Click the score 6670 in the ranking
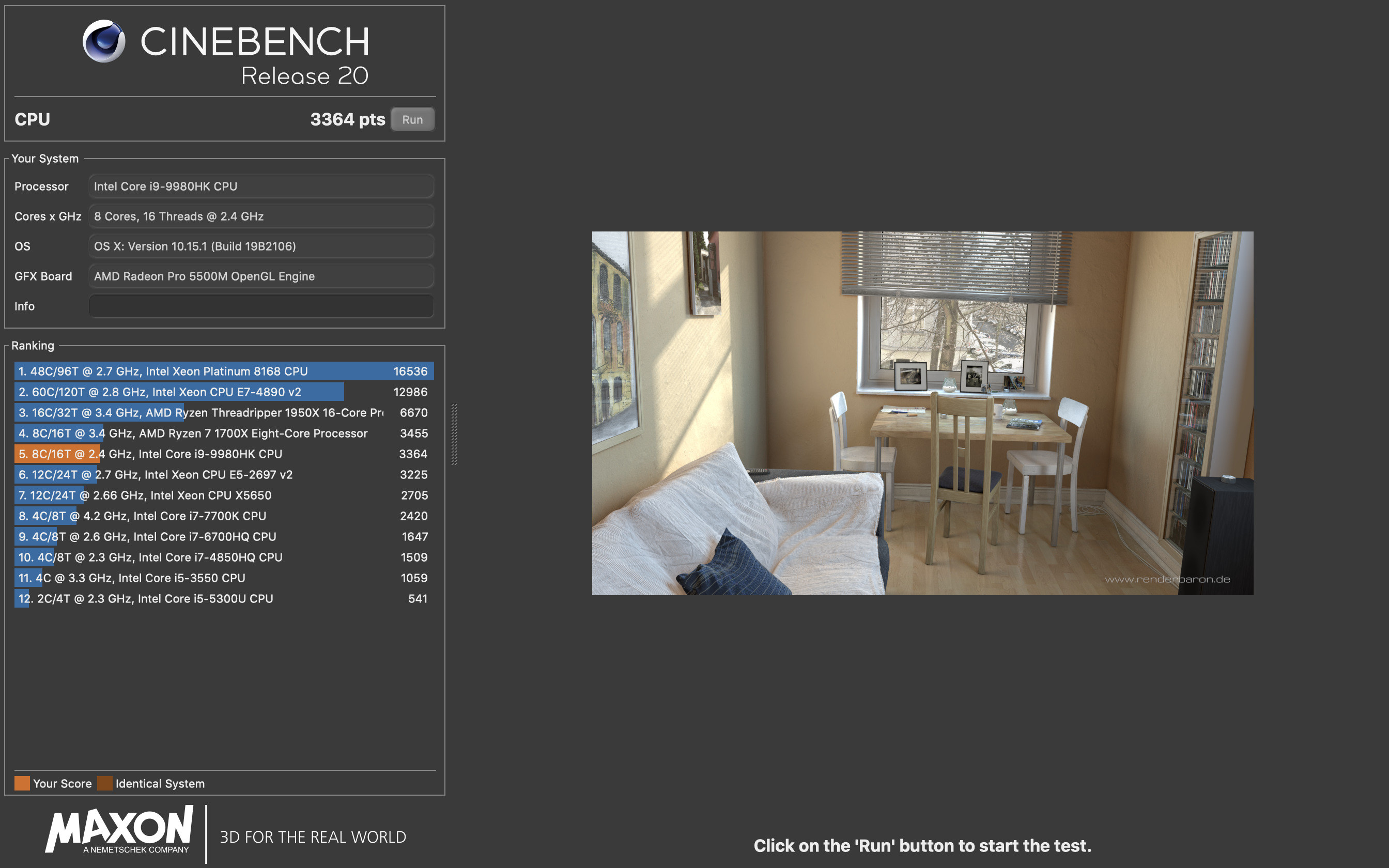Screen dimensions: 1389x868 pyautogui.click(x=414, y=413)
